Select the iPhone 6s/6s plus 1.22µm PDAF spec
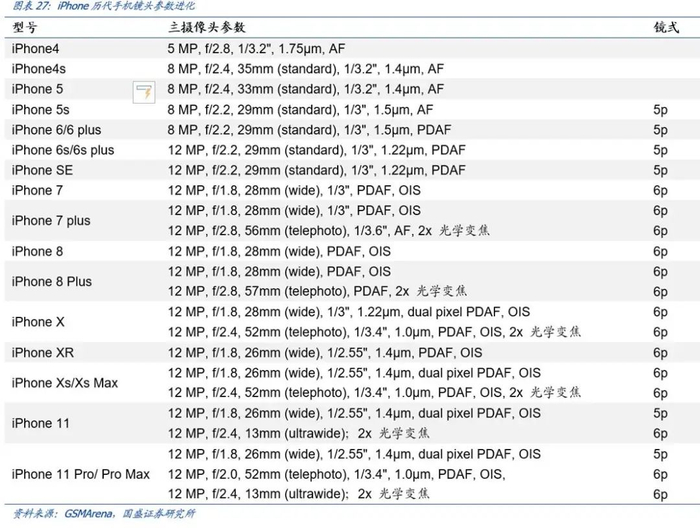 click(x=317, y=150)
